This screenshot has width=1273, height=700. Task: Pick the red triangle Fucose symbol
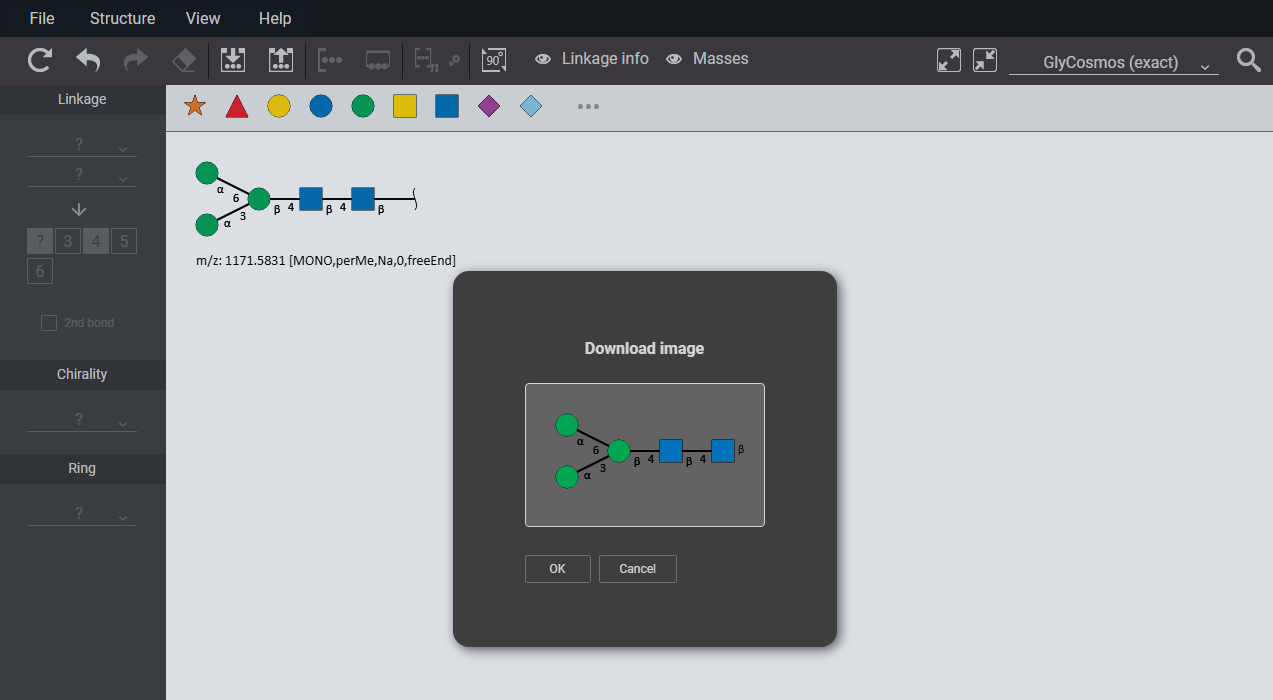coord(237,105)
